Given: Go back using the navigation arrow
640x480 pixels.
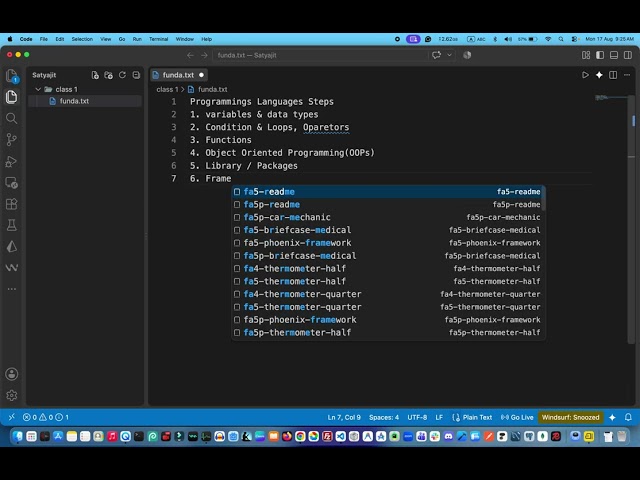Looking at the screenshot, I should [190, 55].
